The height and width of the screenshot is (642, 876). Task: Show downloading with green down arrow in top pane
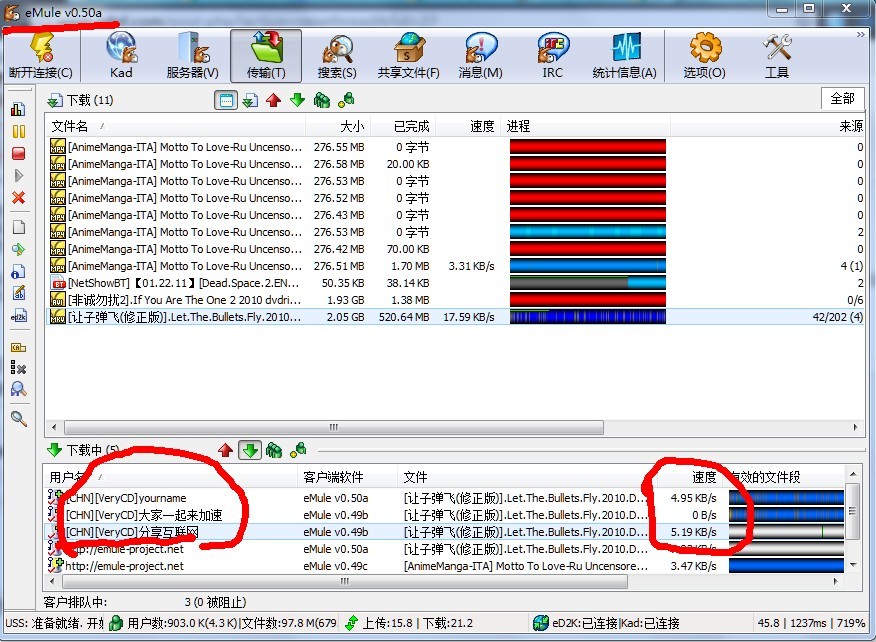[x=298, y=101]
